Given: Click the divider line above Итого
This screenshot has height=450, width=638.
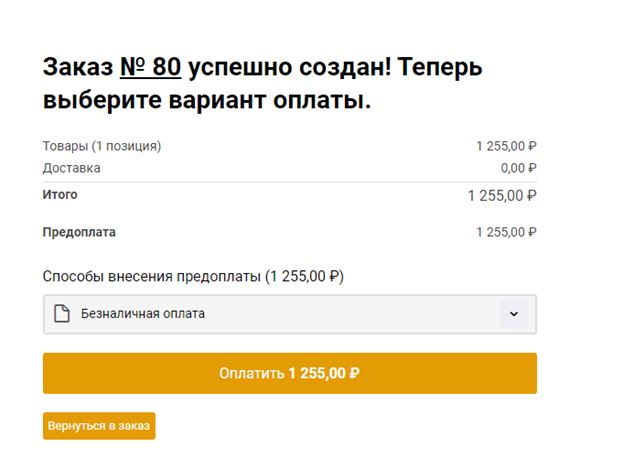Looking at the screenshot, I should (x=290, y=182).
